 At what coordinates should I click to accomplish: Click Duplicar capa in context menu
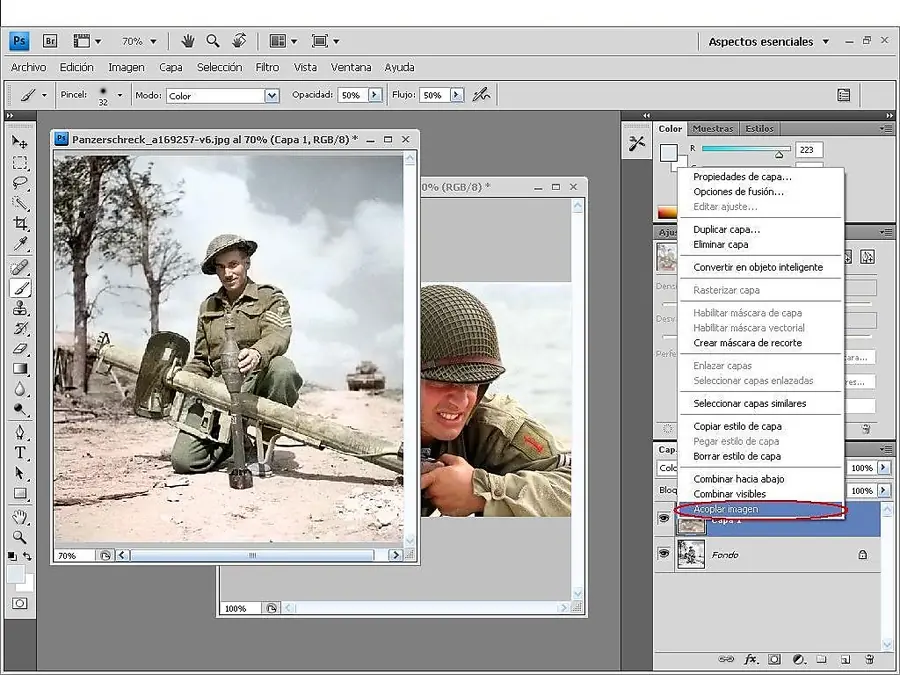726,229
